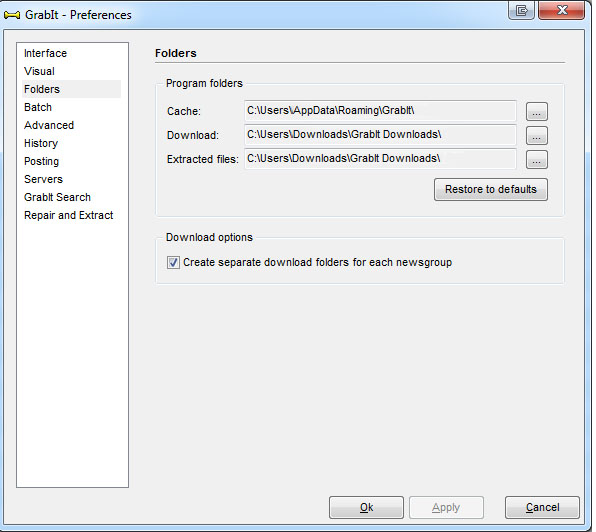Go to Batch preferences

pyautogui.click(x=38, y=107)
